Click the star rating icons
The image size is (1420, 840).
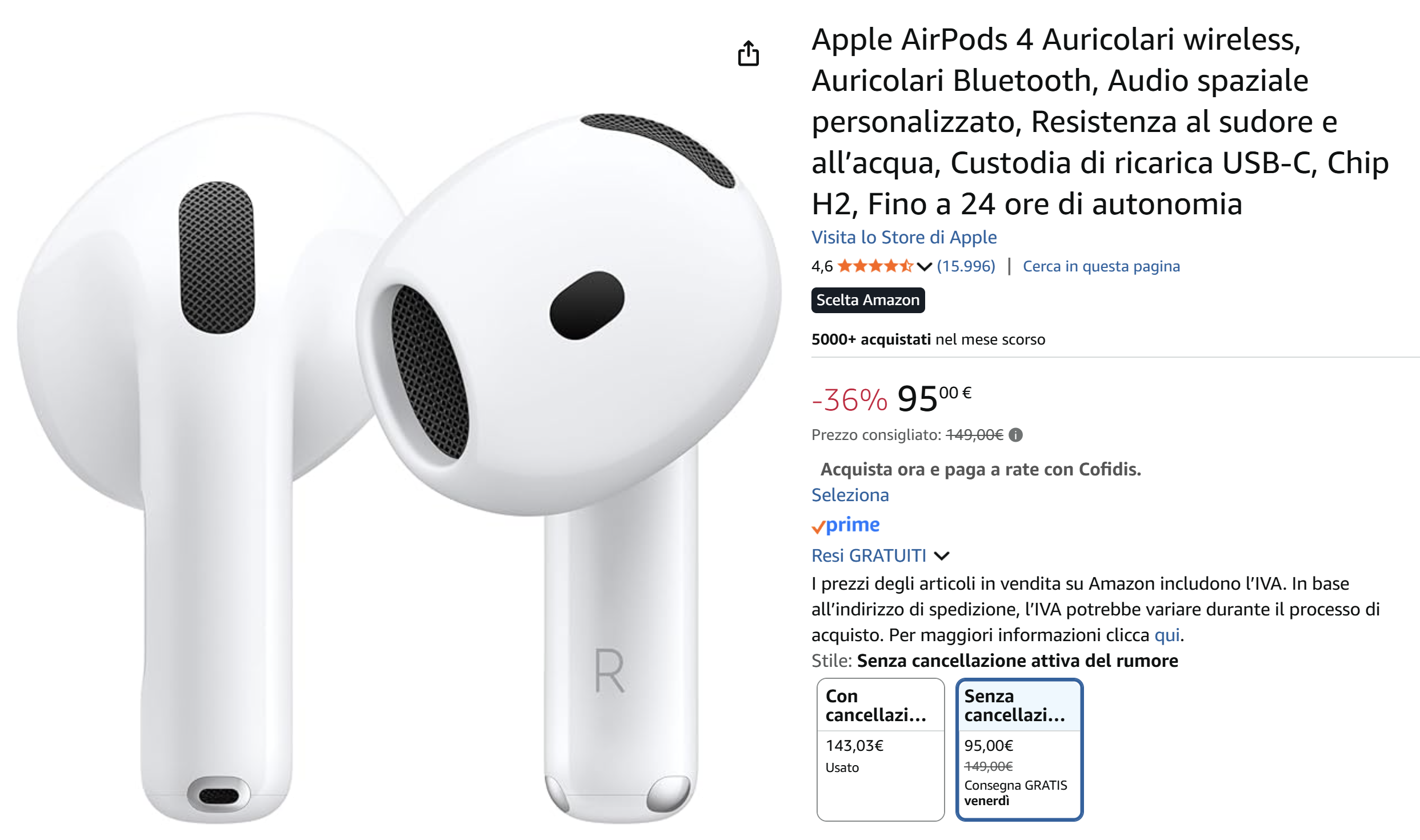(875, 266)
